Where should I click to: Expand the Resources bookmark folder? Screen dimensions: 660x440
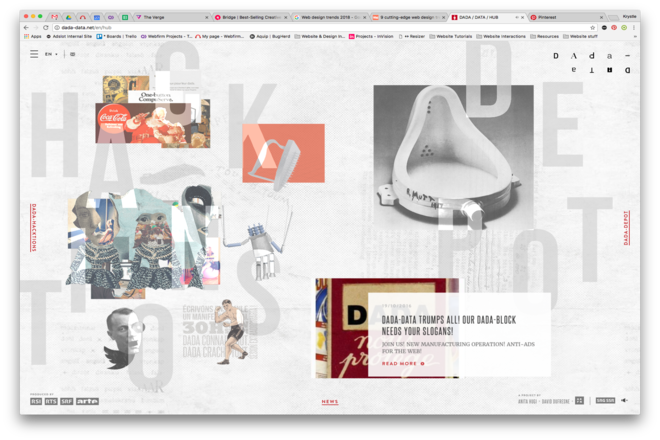[x=544, y=36]
